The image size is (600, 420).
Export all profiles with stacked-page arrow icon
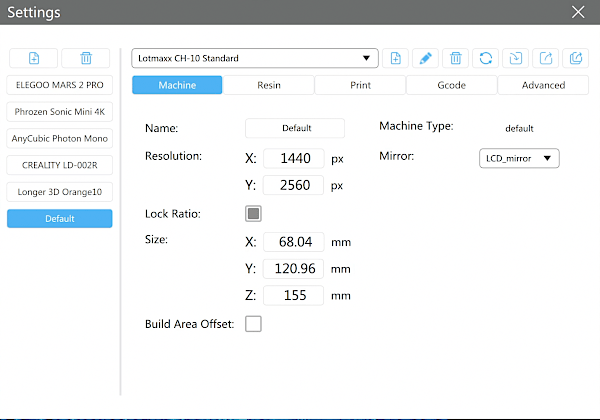coord(576,58)
